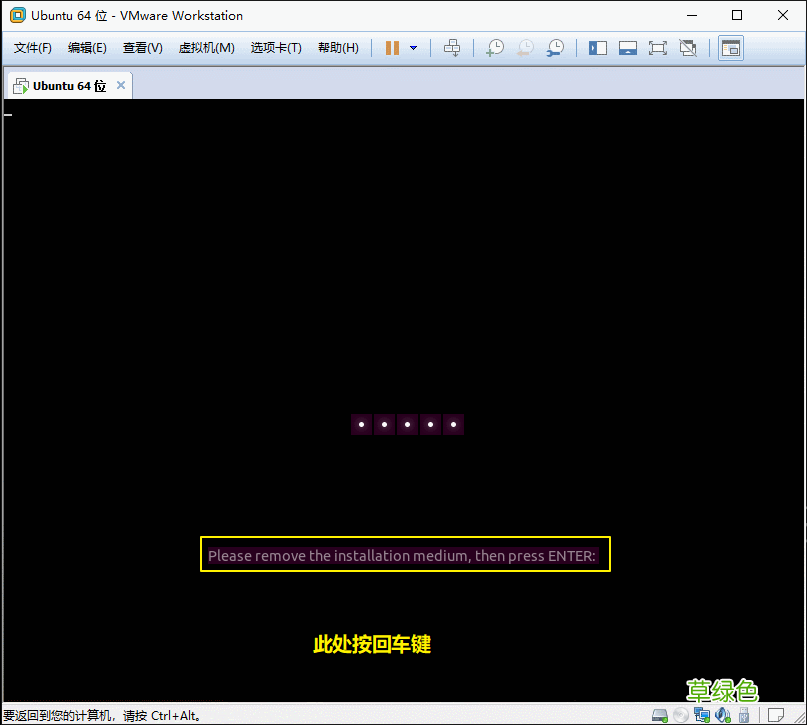Maximize the VMware Workstation window

[x=737, y=15]
